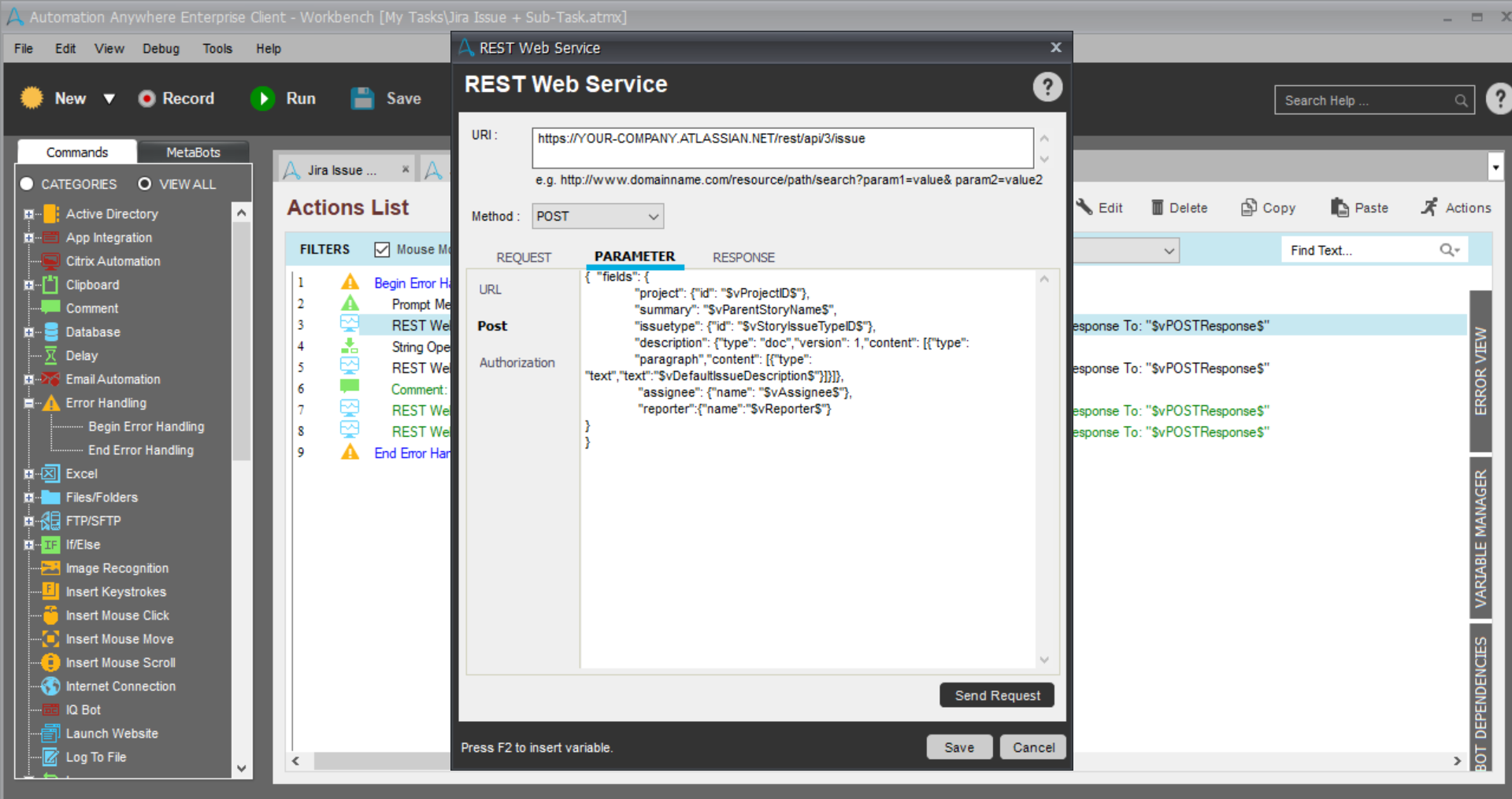Click the URI input field
The image size is (1512, 799).
(782, 148)
